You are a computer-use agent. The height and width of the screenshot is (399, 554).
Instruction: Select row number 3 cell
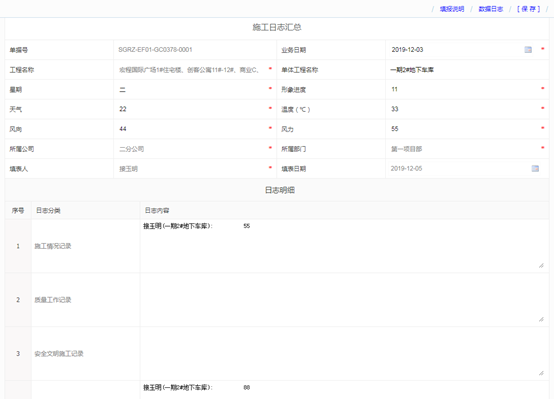tap(18, 354)
